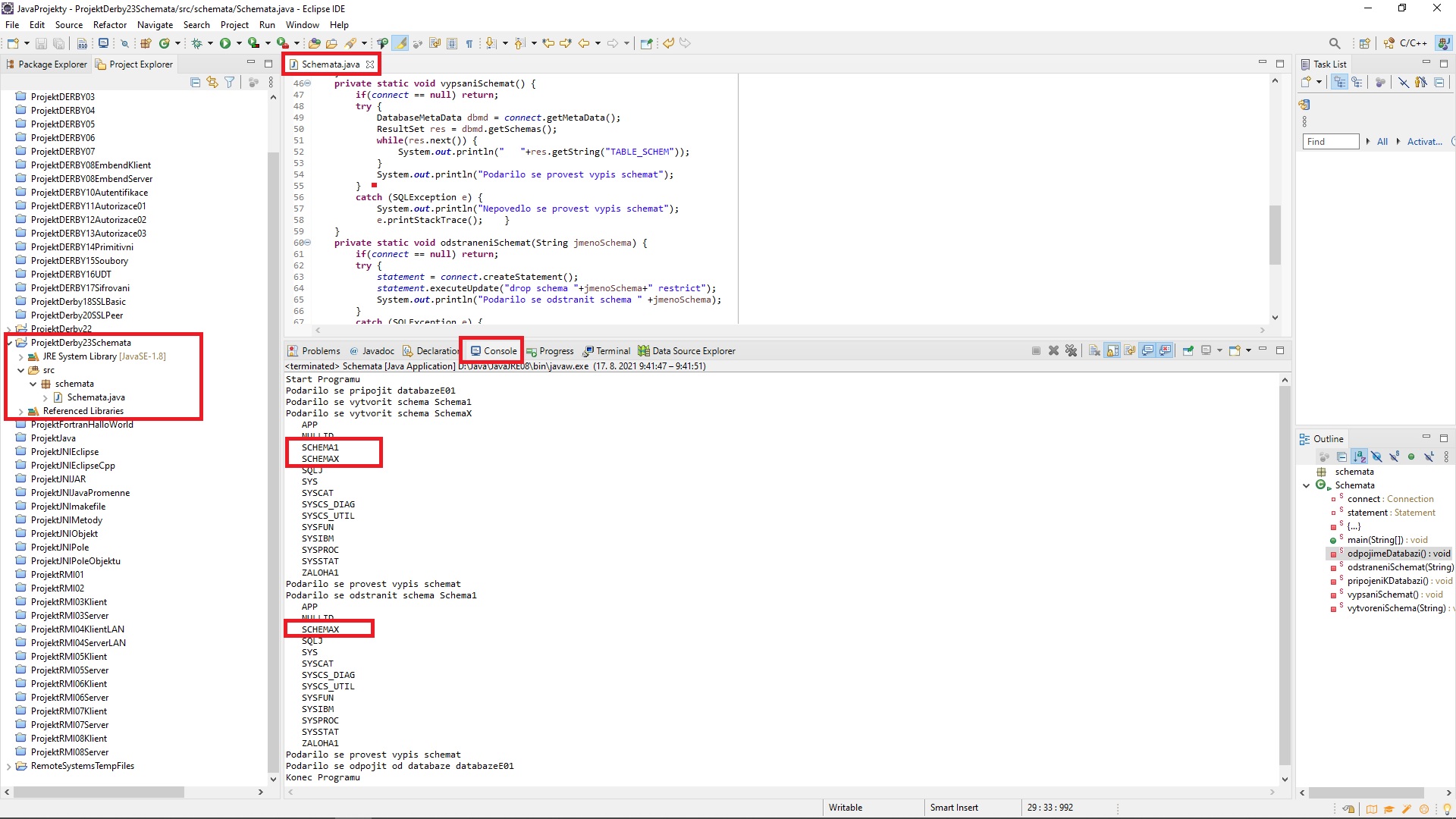The image size is (1456, 819).
Task: Toggle the Project Explorer view
Action: 141,64
